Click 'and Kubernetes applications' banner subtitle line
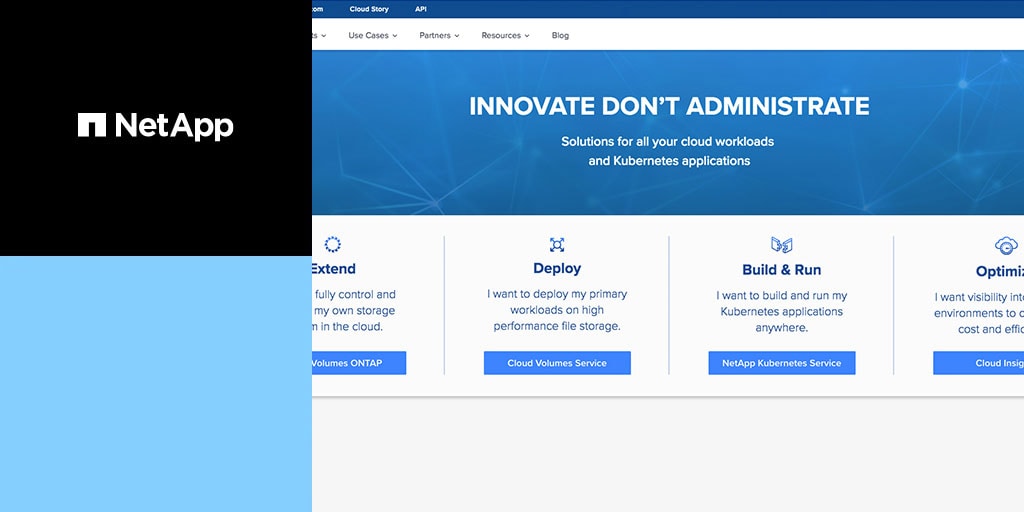This screenshot has height=512, width=1024. point(669,161)
